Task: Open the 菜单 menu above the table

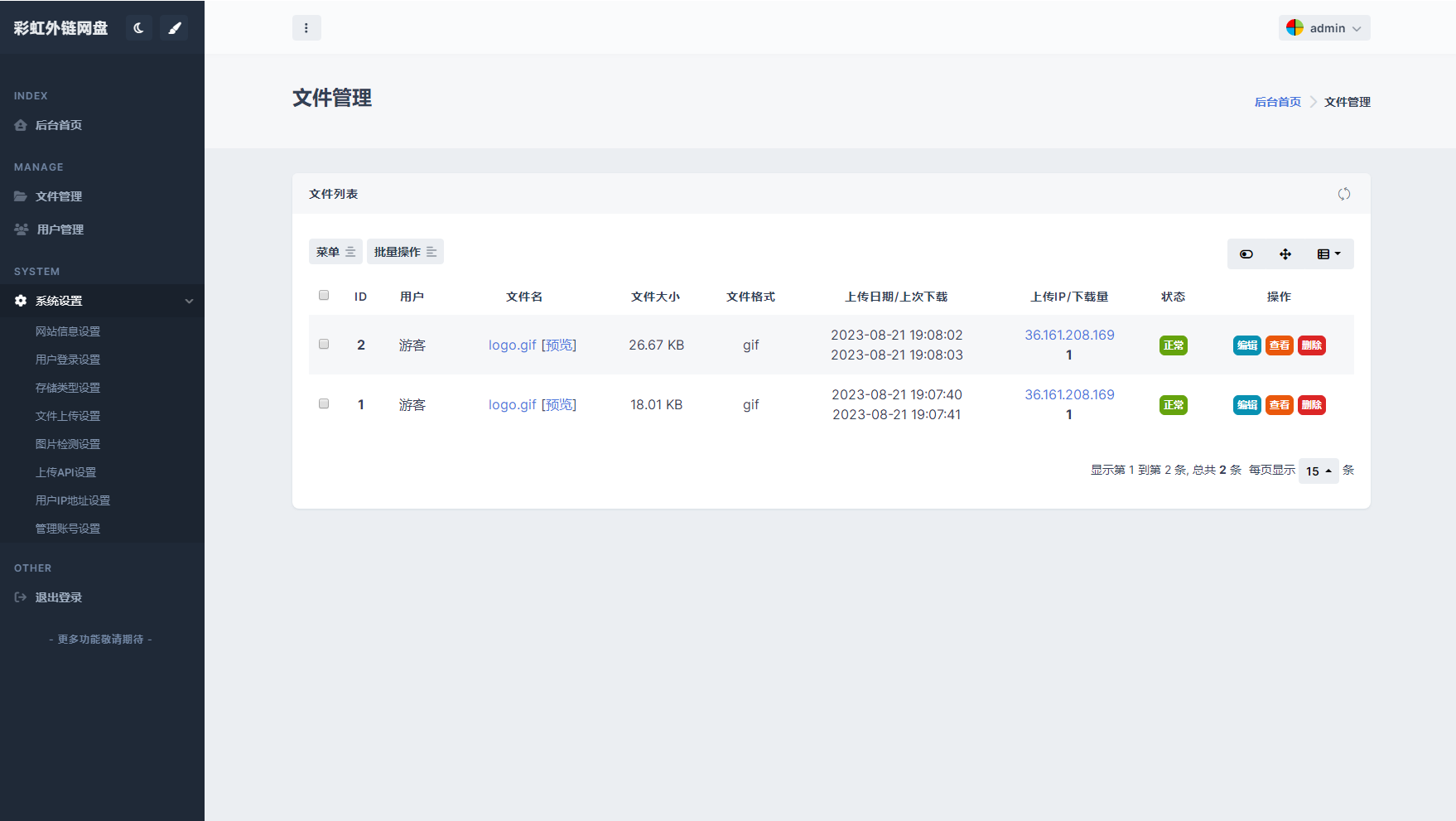Action: pyautogui.click(x=335, y=251)
